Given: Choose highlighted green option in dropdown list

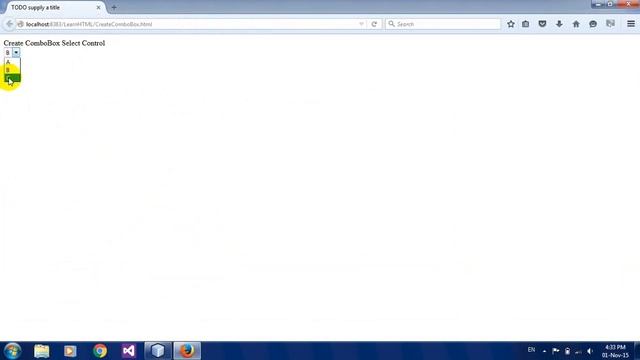Looking at the screenshot, I should point(12,78).
